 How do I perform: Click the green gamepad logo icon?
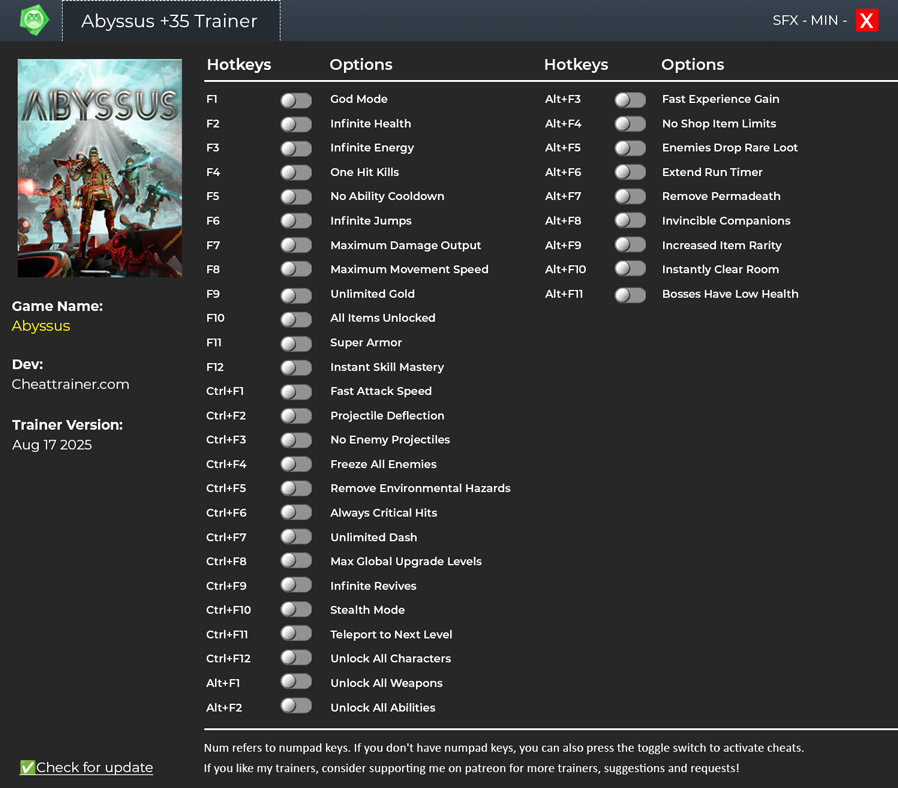click(x=34, y=20)
